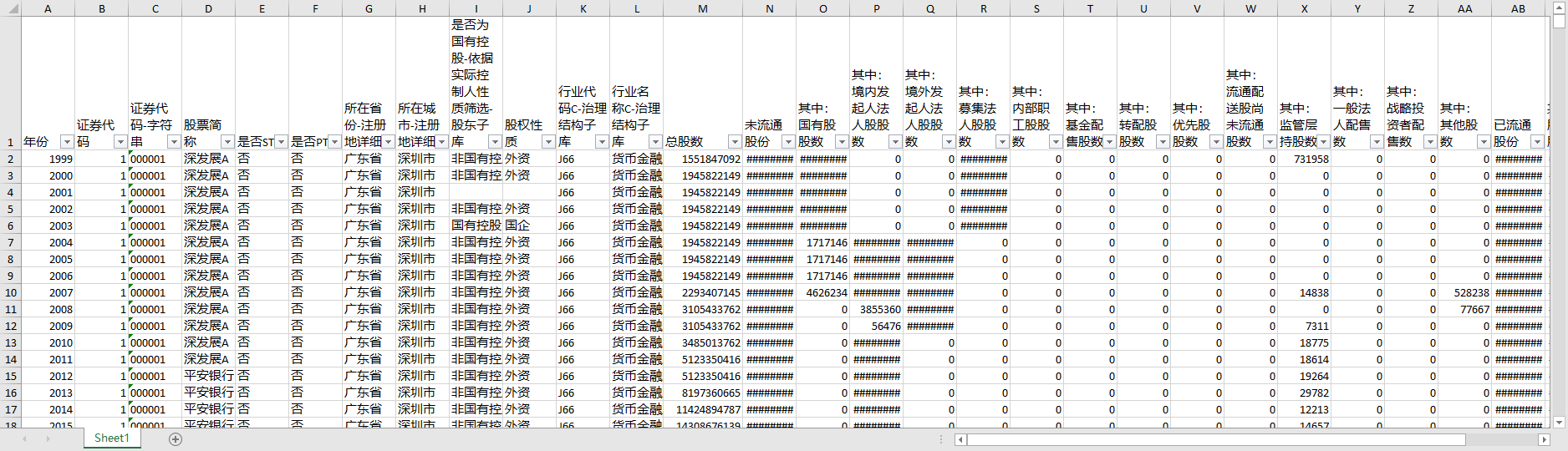
Task: Open the 已流通股份 filter dropdown
Action: pos(1537,142)
